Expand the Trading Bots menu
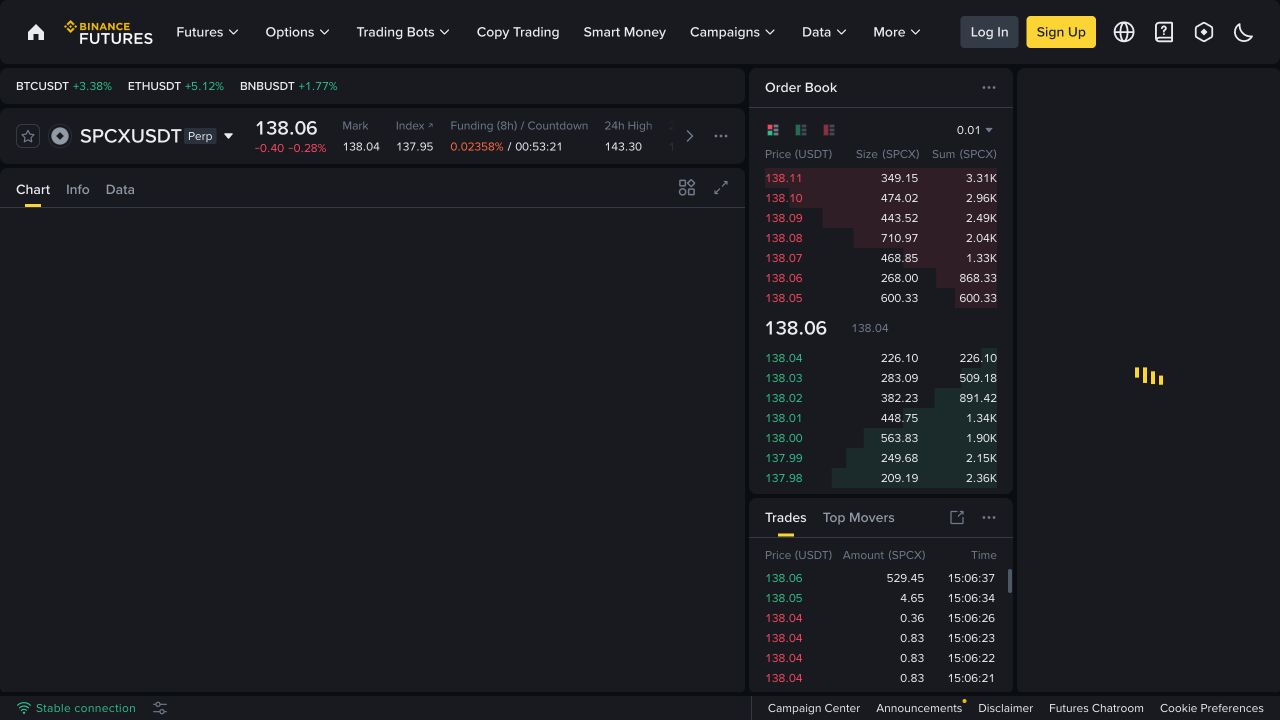 pyautogui.click(x=404, y=32)
